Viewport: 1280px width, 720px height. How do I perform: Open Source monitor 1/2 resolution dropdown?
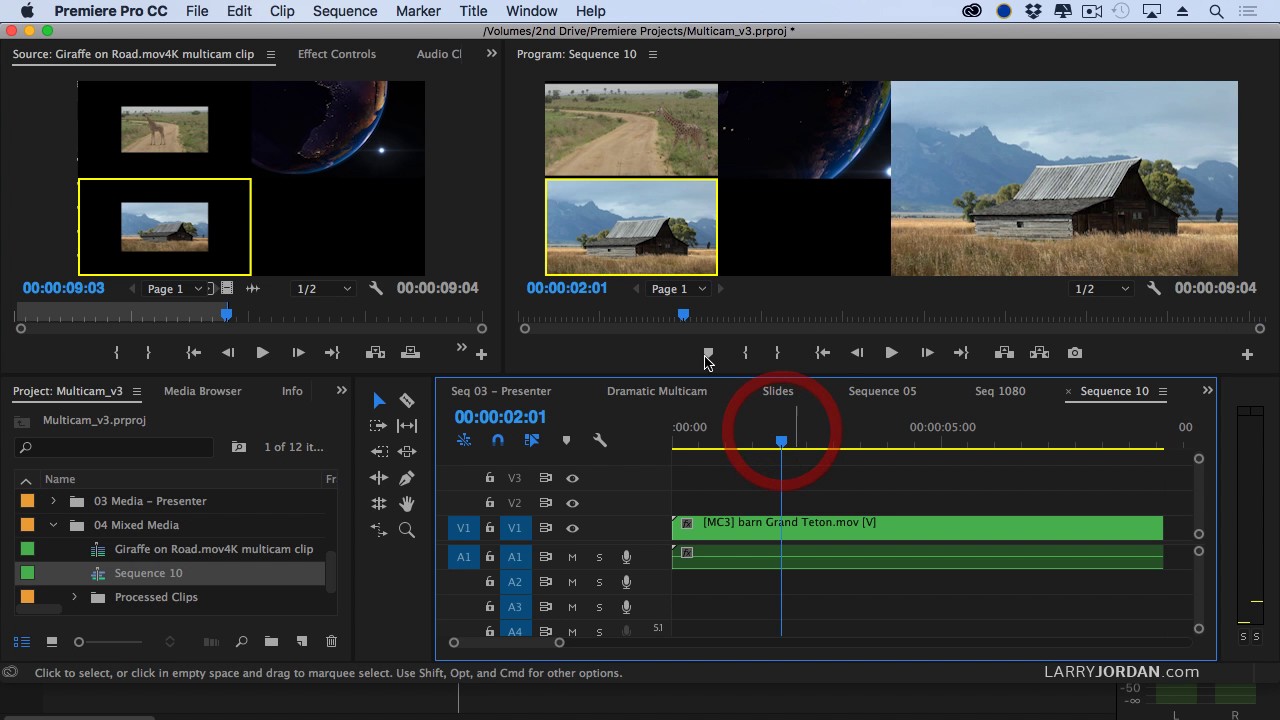coord(323,289)
